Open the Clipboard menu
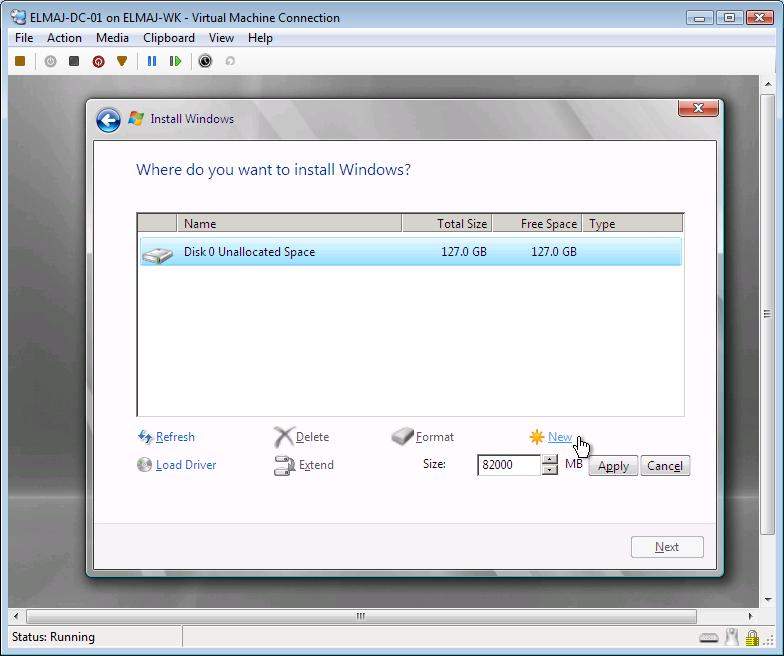Screen dimensions: 784x656 point(169,38)
